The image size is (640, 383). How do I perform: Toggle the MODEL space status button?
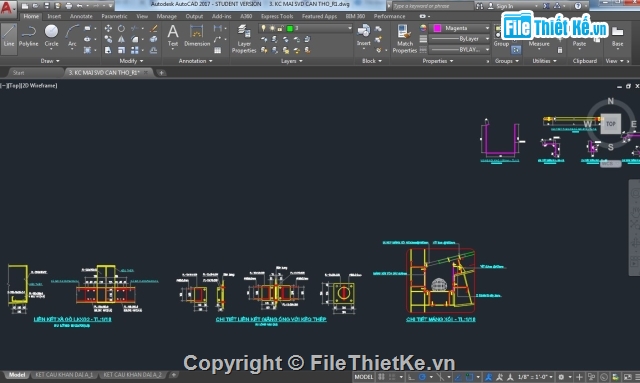364,377
